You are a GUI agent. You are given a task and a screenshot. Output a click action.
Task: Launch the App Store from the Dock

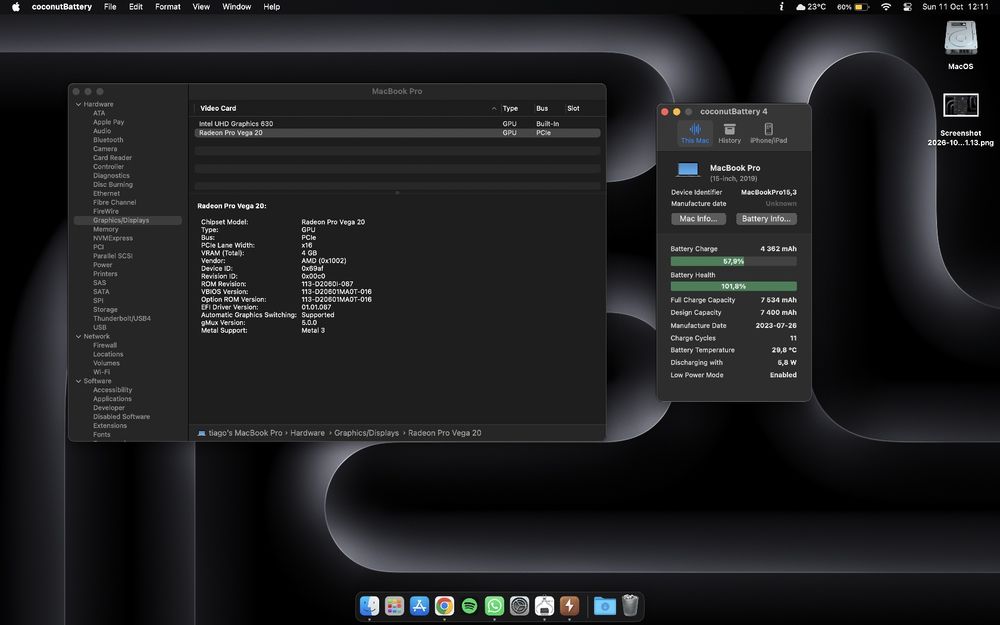(x=419, y=605)
